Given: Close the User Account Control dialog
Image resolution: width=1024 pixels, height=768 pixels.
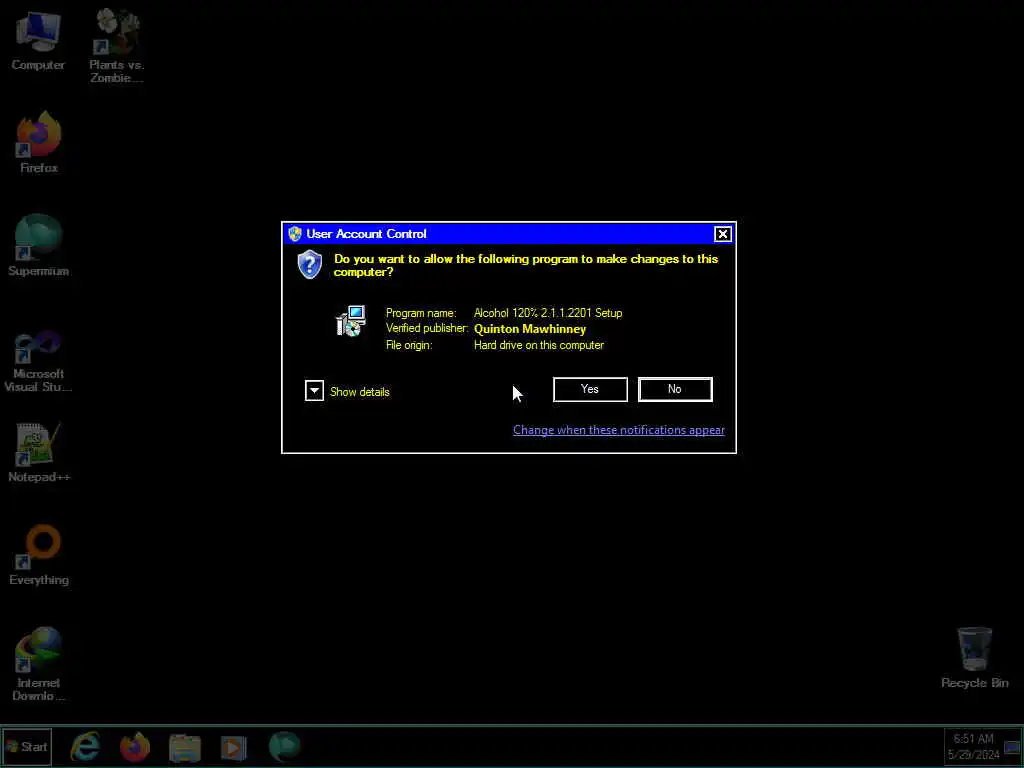Looking at the screenshot, I should [722, 234].
